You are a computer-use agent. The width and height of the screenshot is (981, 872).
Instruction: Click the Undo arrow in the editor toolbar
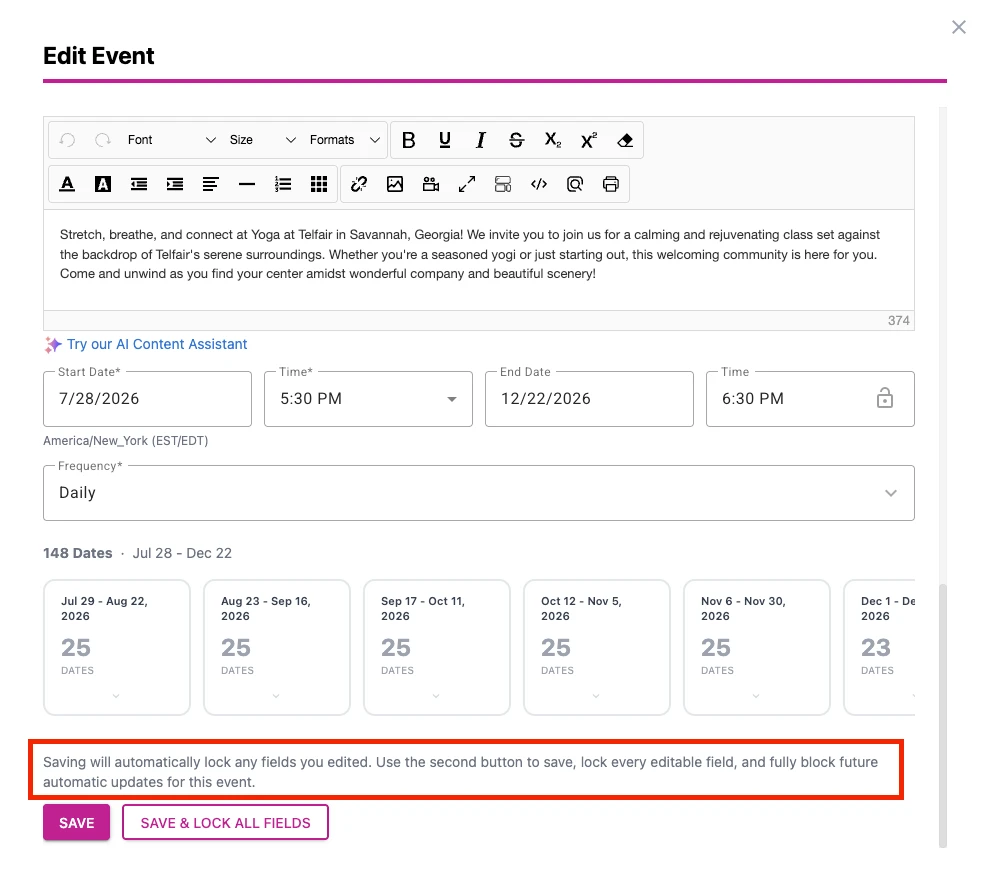(68, 140)
